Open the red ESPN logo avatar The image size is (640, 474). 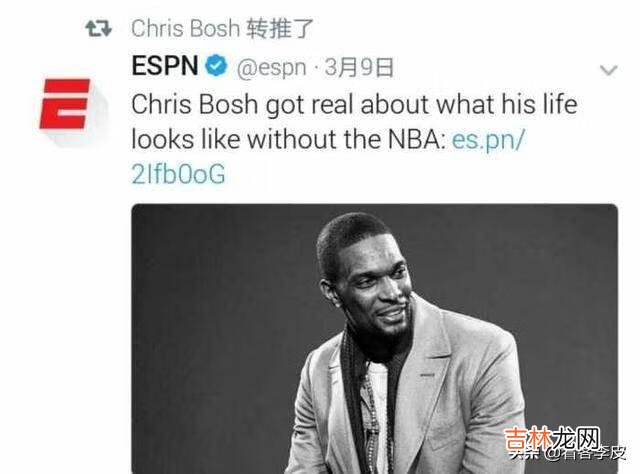tap(64, 104)
